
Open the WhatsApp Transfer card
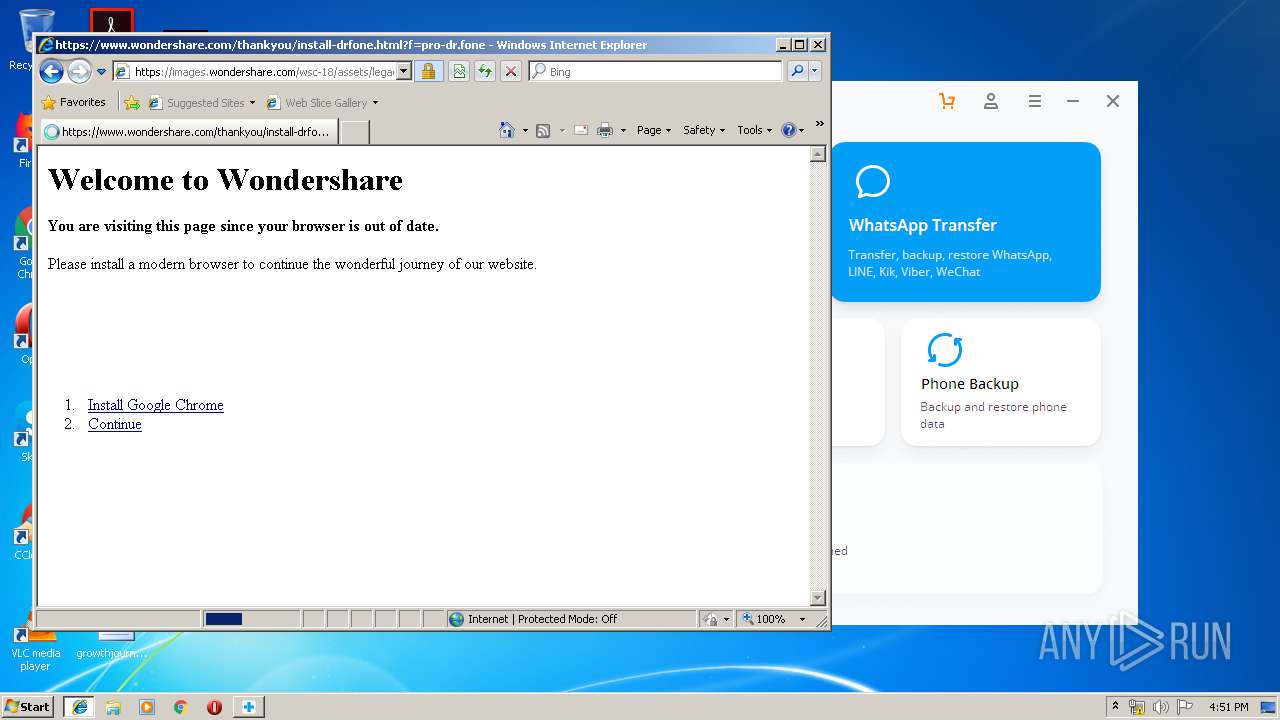tap(965, 222)
